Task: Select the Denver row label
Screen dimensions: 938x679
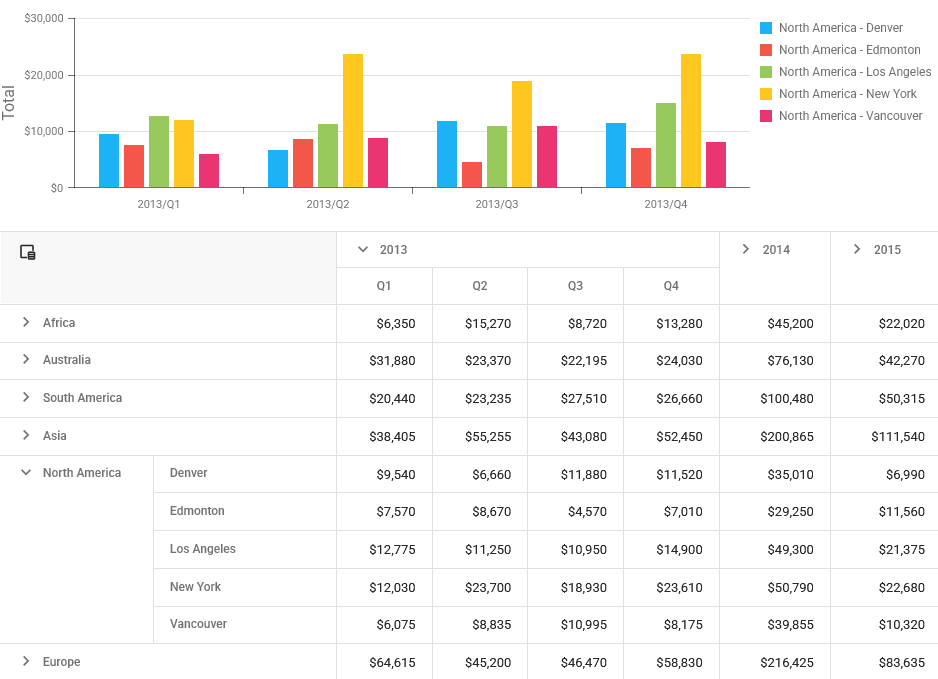Action: [x=188, y=473]
